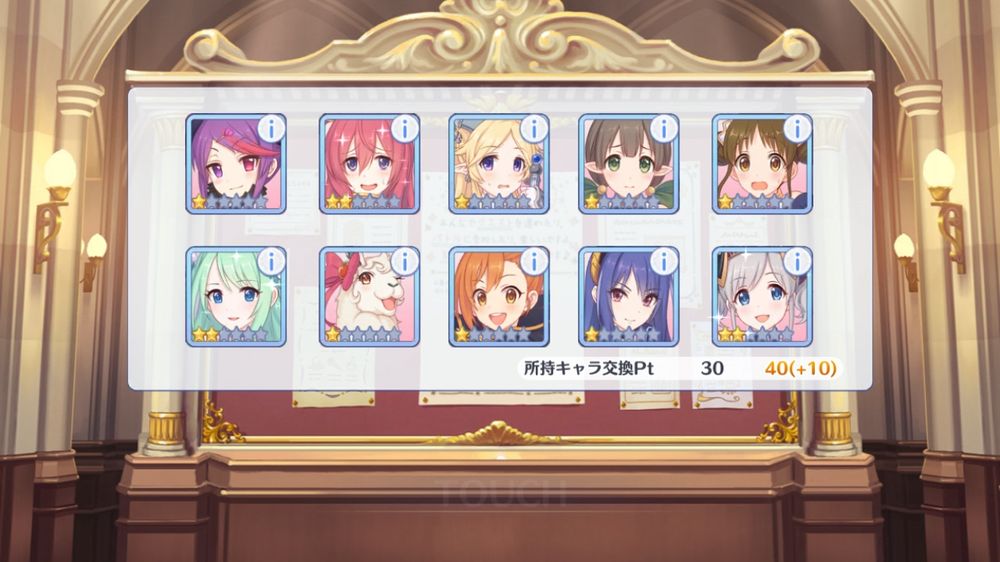This screenshot has height=562, width=1000.
Task: Select the red-haired two-star character portrait
Action: coord(369,164)
